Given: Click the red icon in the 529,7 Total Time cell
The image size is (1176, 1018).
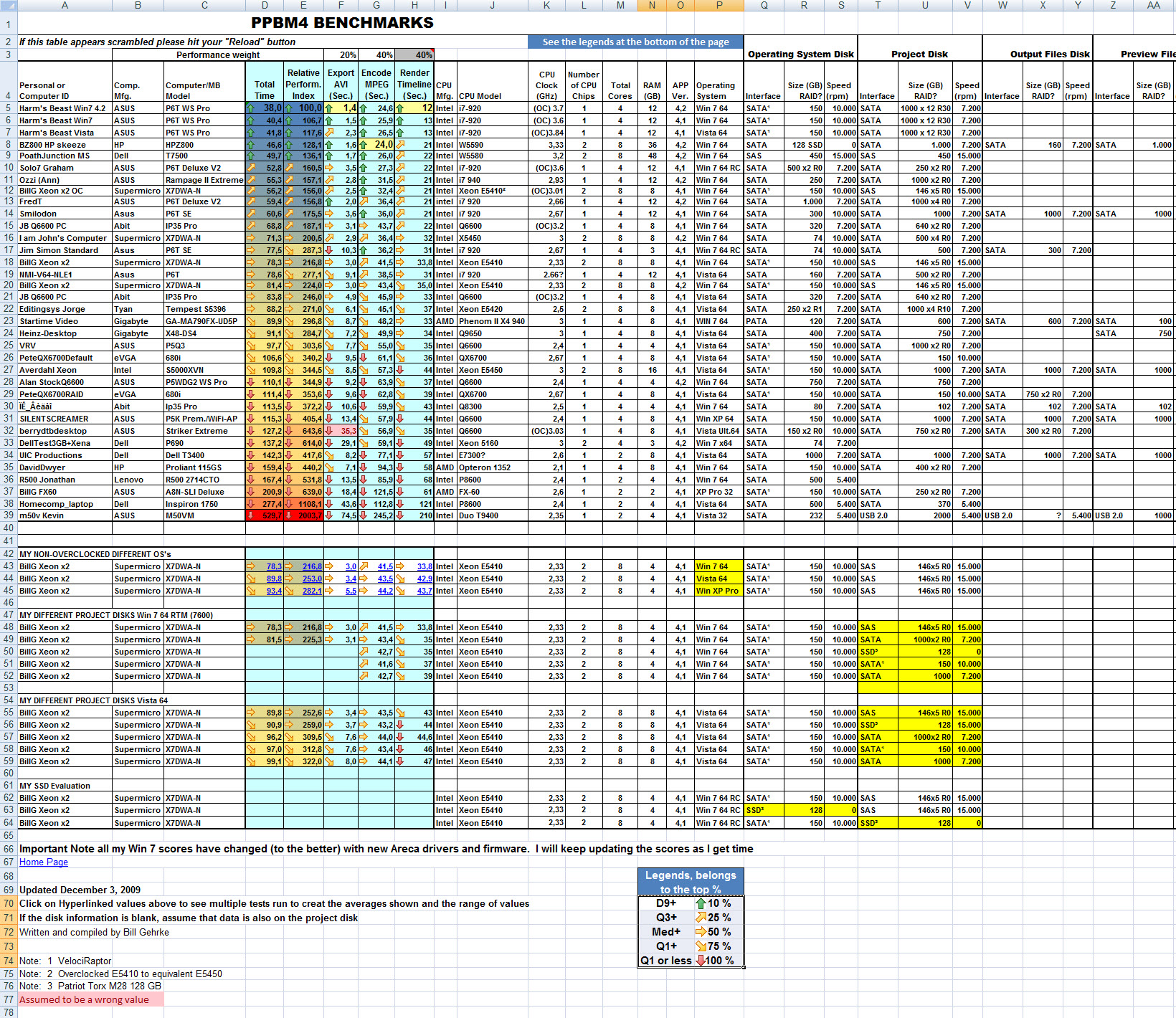Looking at the screenshot, I should tap(250, 515).
